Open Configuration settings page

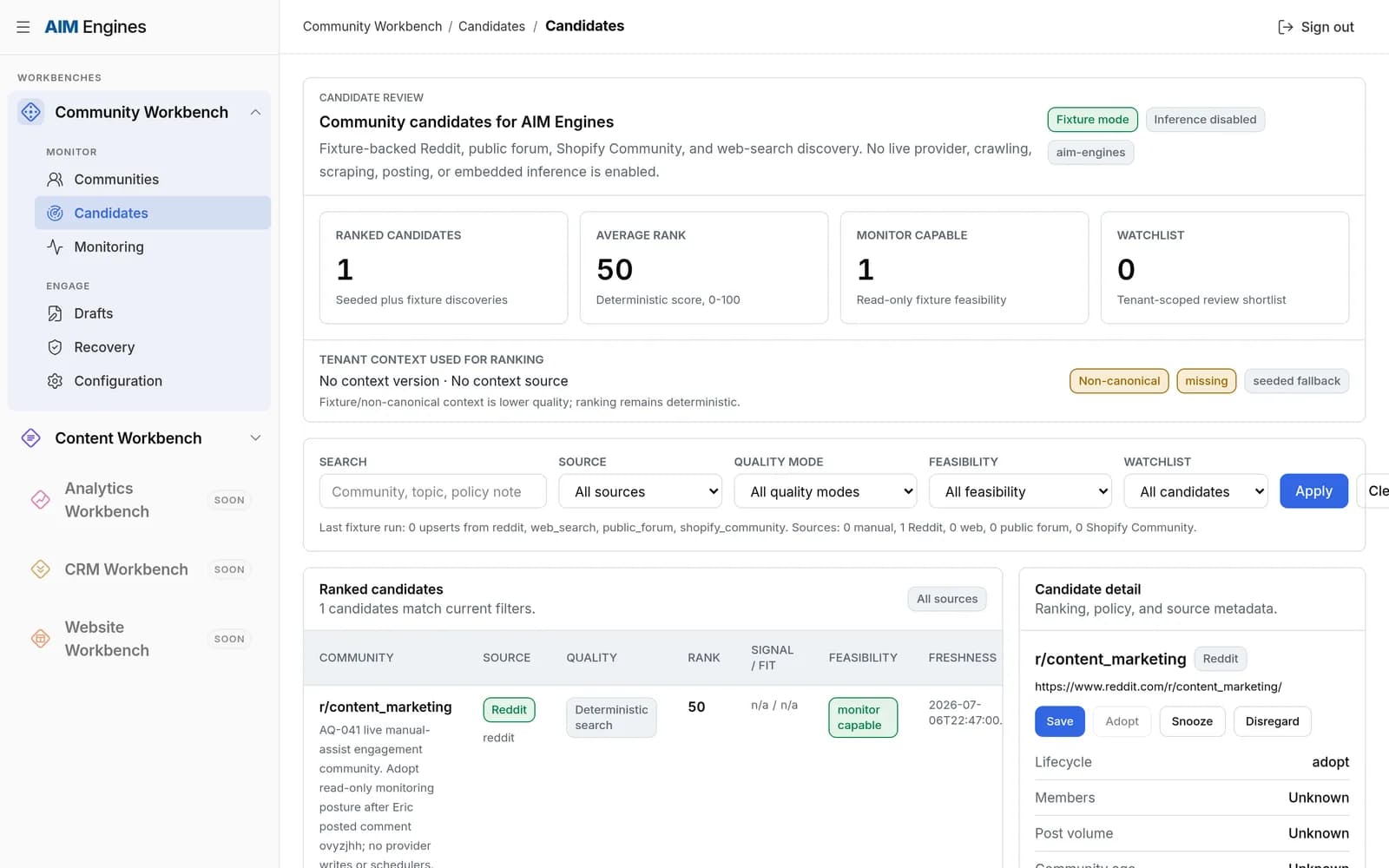153,381
